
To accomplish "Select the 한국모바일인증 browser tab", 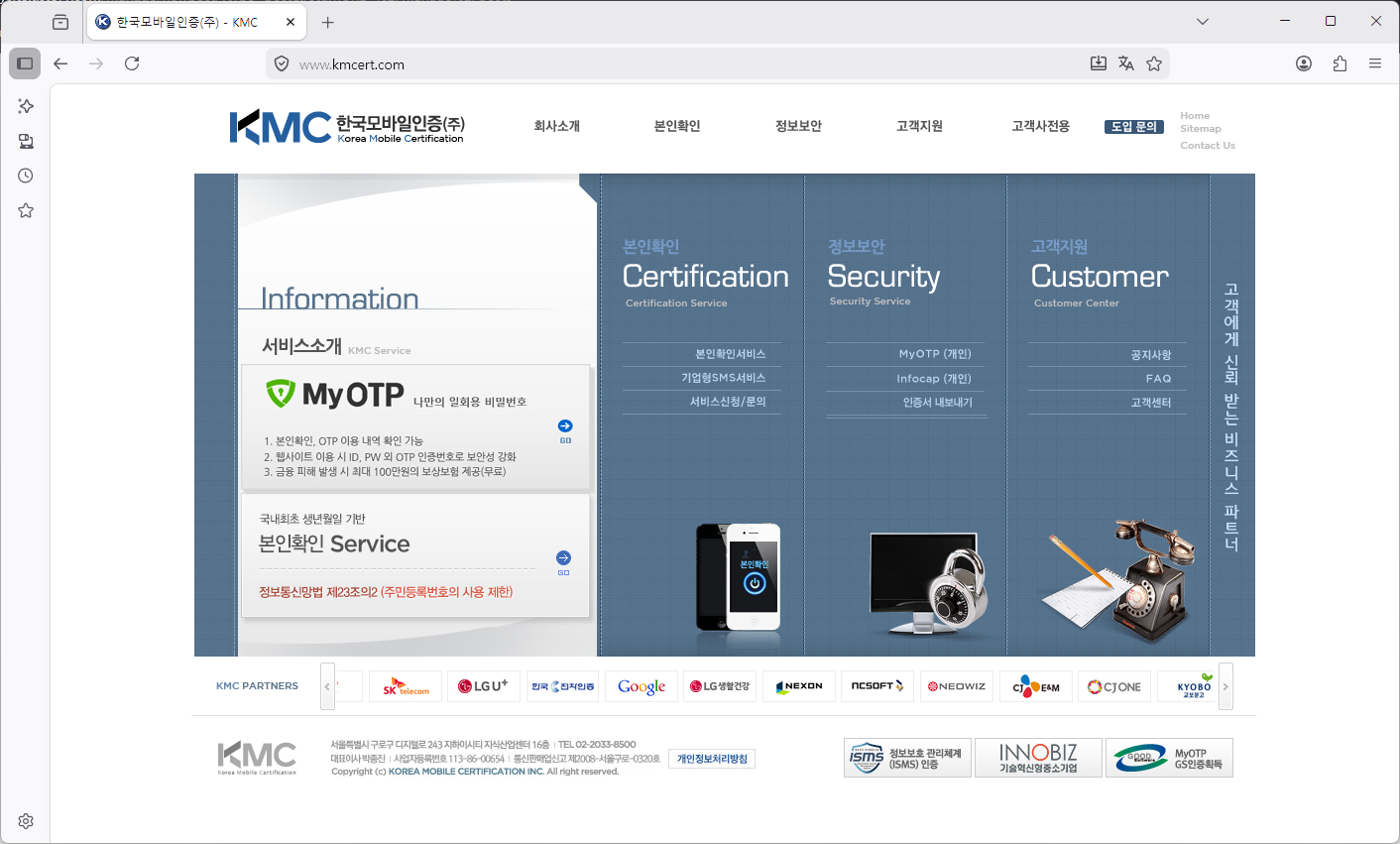I will pos(196,22).
